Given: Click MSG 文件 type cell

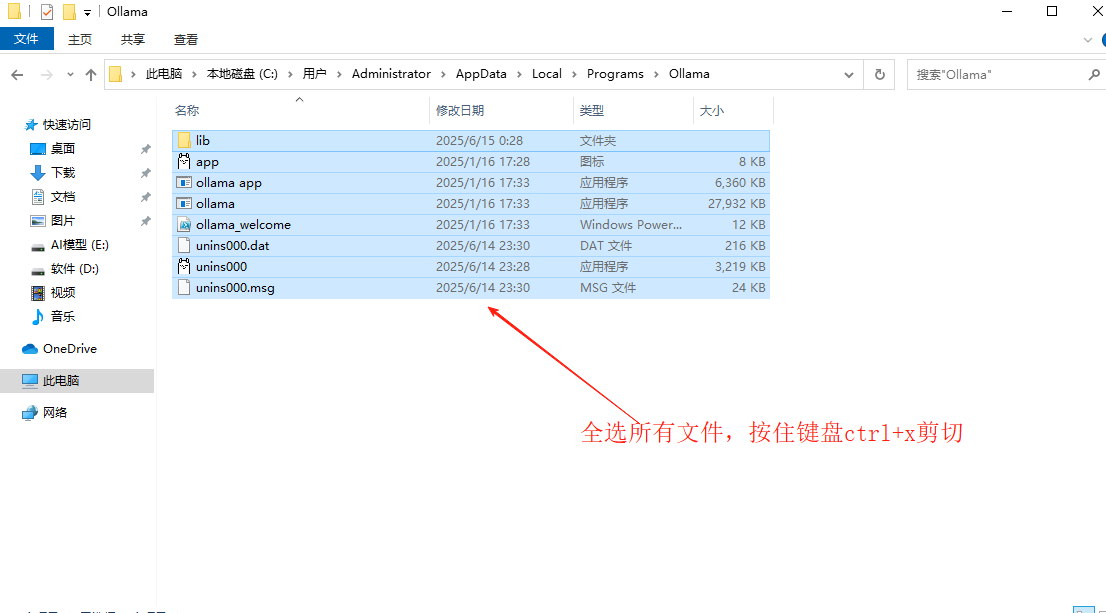Looking at the screenshot, I should pyautogui.click(x=607, y=288).
